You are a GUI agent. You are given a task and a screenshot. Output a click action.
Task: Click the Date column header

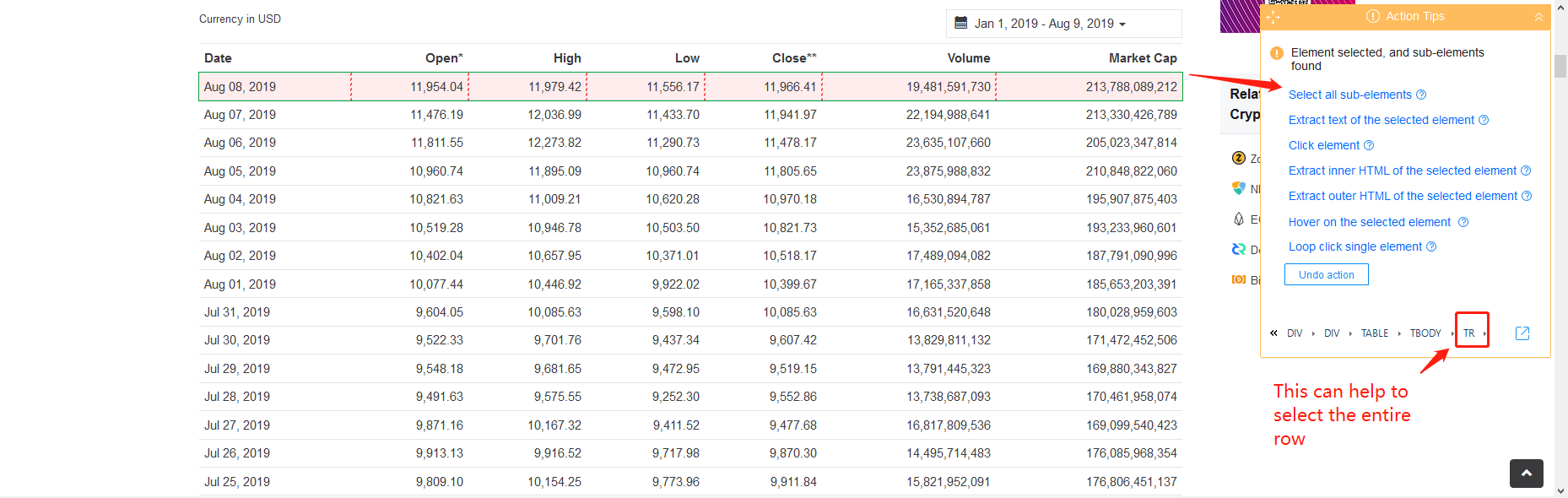[218, 58]
